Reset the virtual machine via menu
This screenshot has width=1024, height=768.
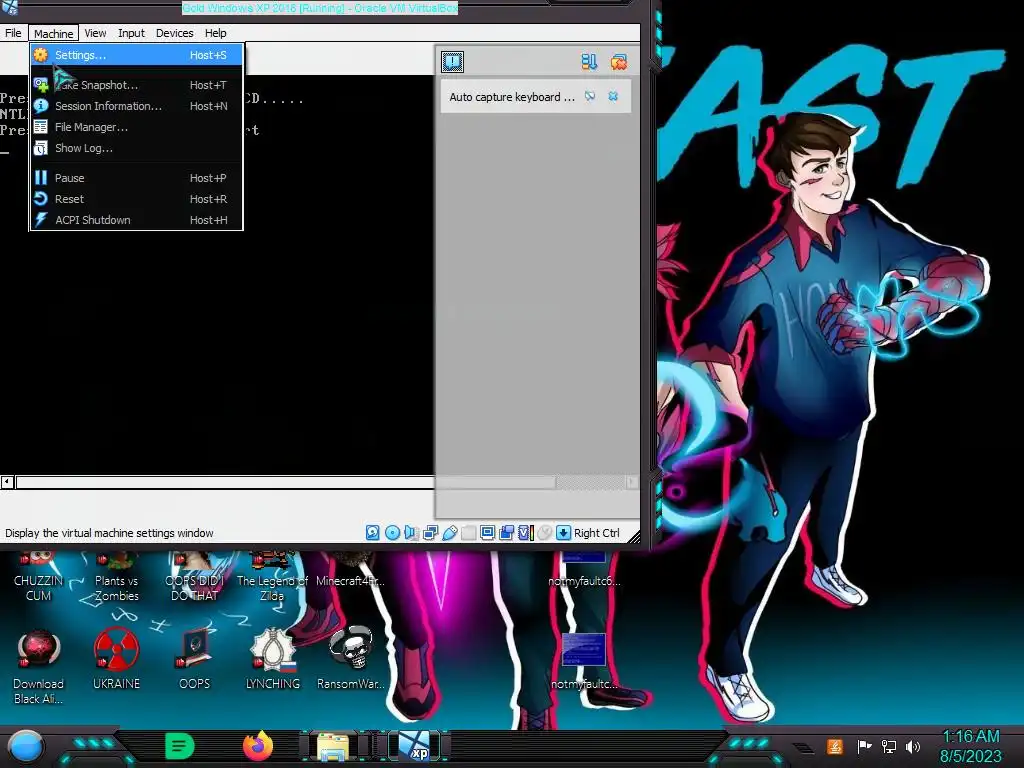point(136,199)
